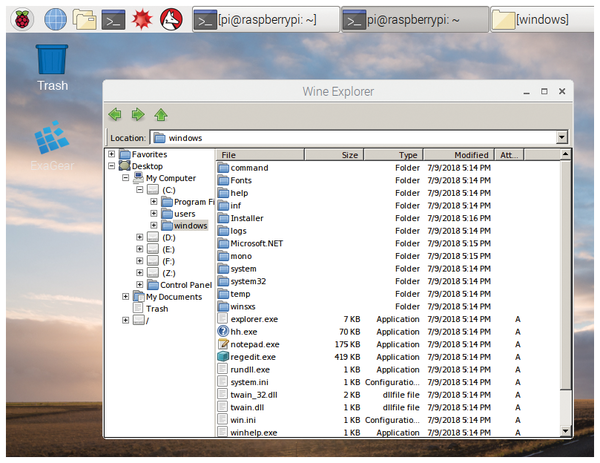Select the hh.exe help icon
600x463 pixels.
(223, 331)
